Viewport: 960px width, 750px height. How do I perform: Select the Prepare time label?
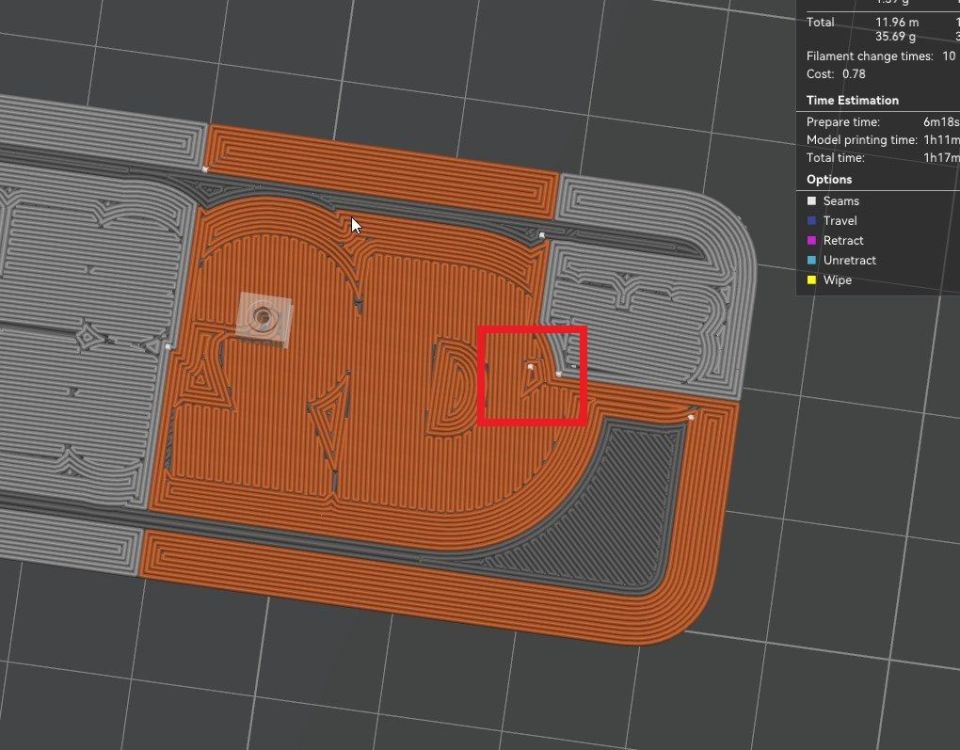coord(843,122)
